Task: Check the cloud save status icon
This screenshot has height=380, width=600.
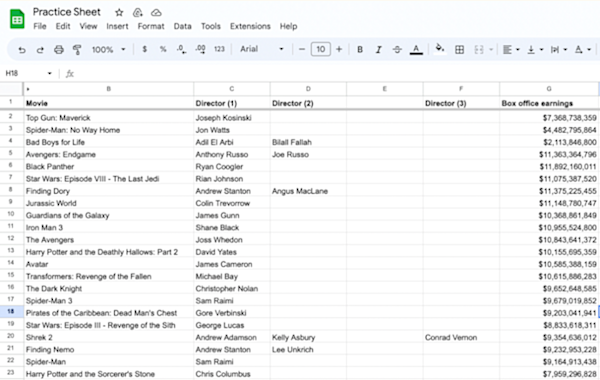Action: pyautogui.click(x=156, y=13)
